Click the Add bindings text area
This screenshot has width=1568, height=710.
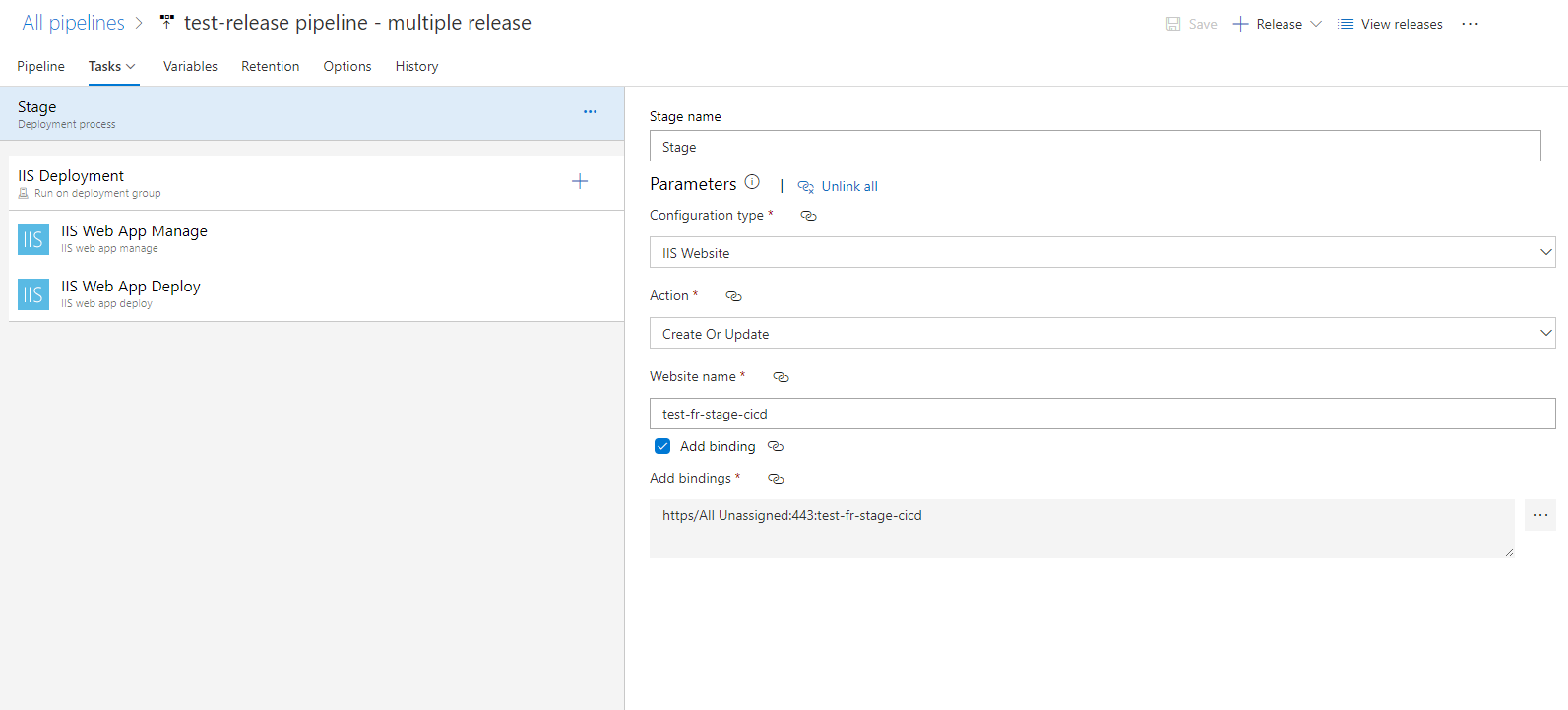tap(1082, 529)
